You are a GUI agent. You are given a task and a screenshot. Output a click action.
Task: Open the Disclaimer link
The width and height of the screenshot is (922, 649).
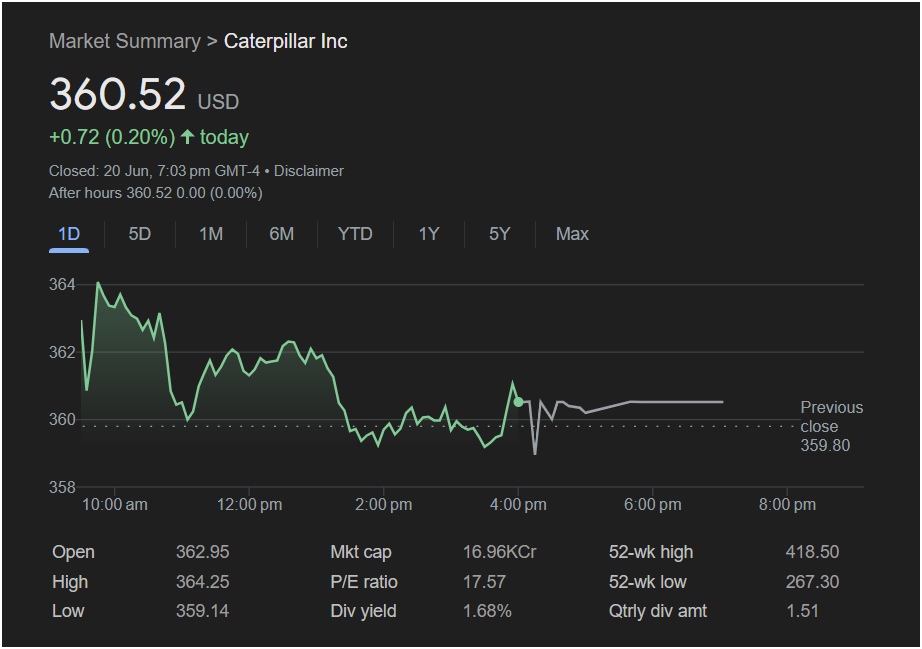pos(309,171)
